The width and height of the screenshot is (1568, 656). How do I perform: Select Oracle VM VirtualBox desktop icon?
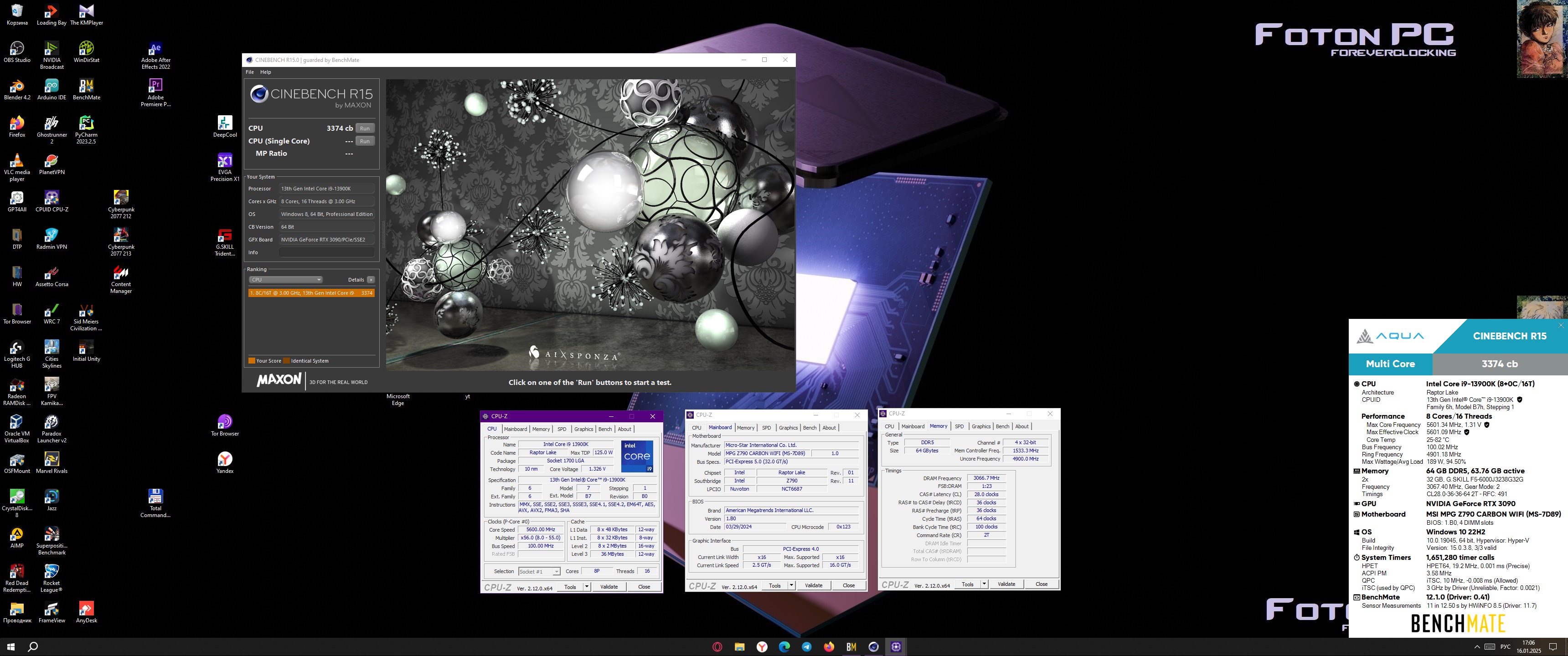(17, 428)
